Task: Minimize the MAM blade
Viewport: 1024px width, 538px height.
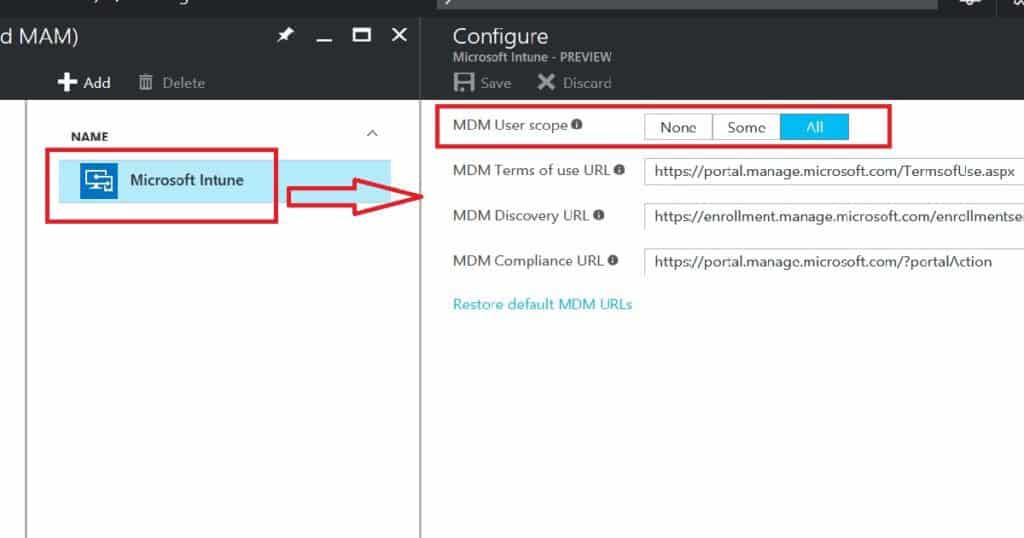Action: tap(324, 40)
